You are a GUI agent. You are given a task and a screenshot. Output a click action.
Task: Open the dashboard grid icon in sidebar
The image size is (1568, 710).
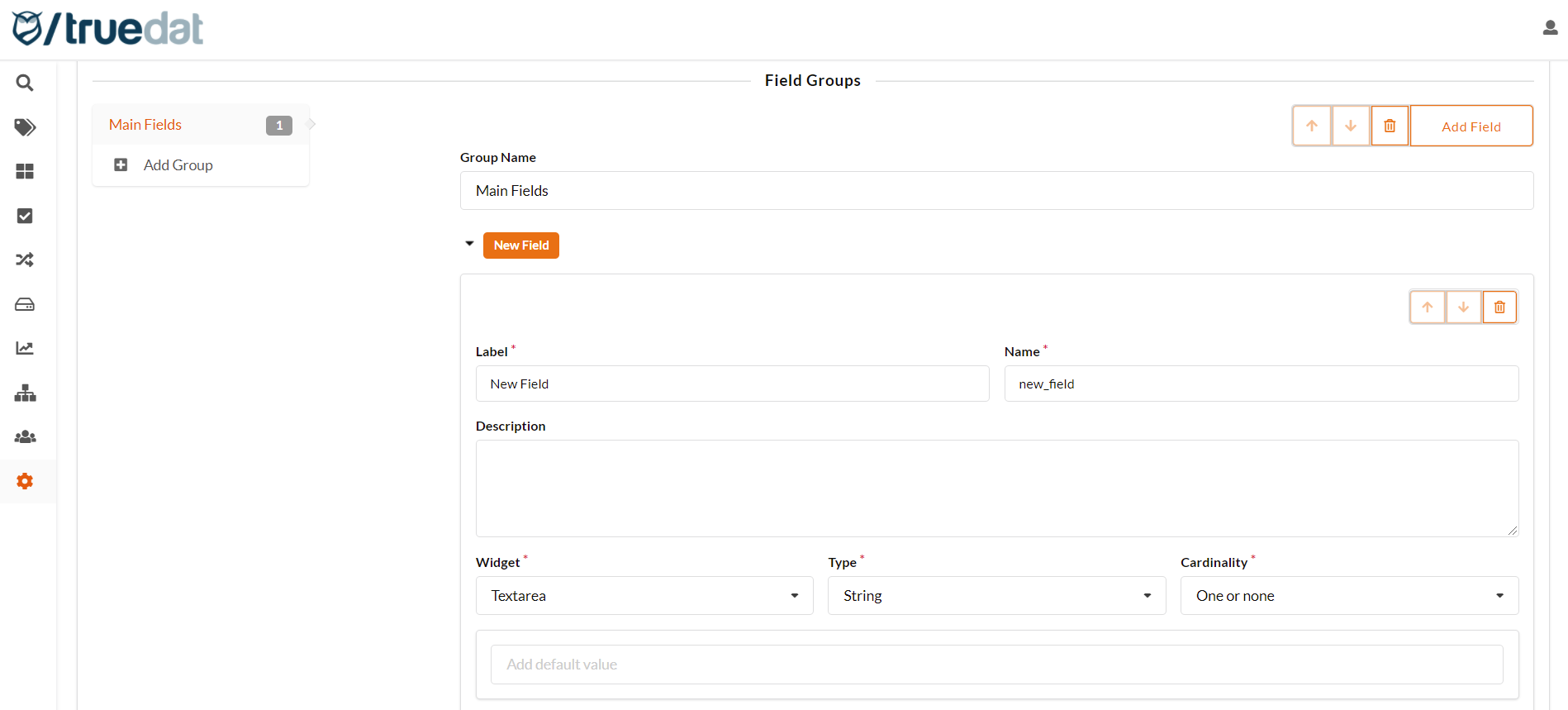pyautogui.click(x=25, y=171)
